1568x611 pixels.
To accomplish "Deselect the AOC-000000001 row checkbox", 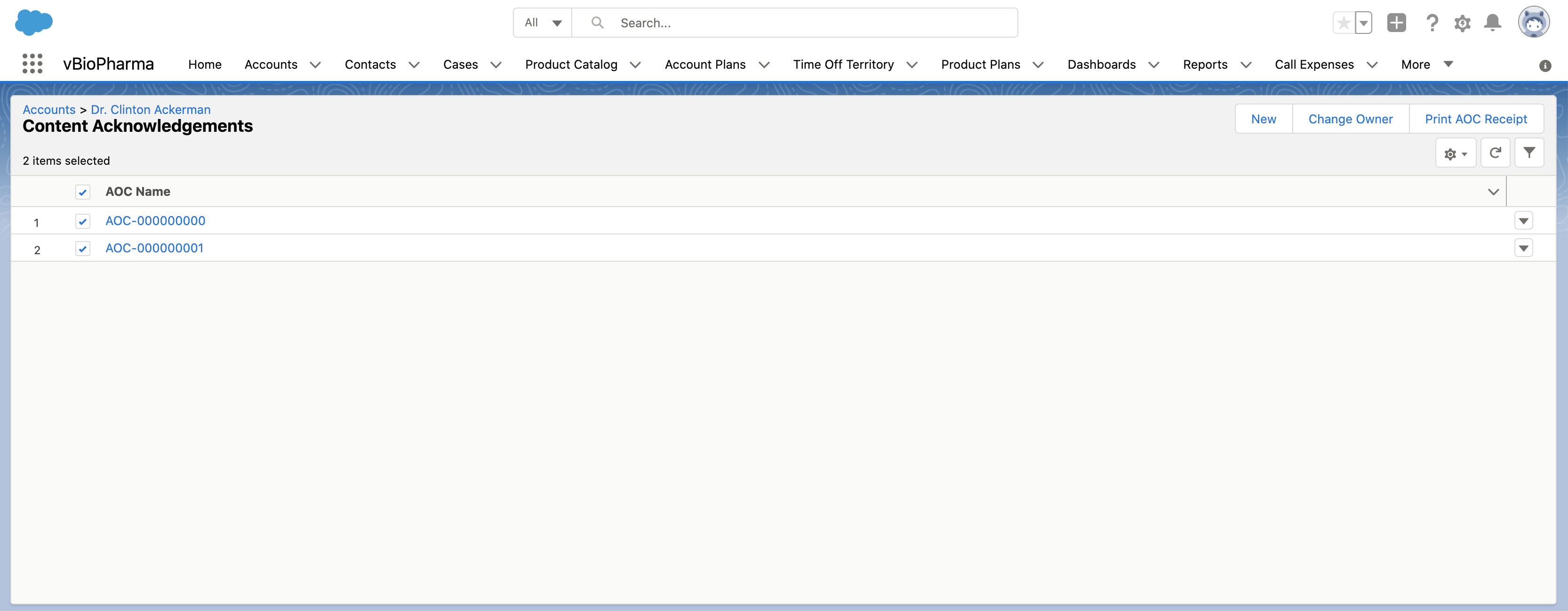I will [83, 249].
